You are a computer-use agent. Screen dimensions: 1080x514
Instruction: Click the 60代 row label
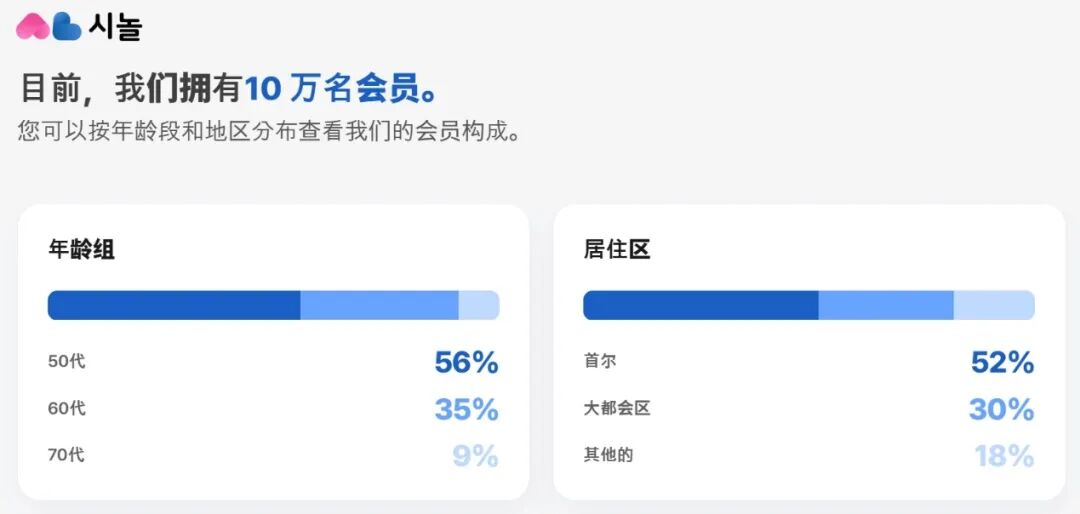click(67, 409)
